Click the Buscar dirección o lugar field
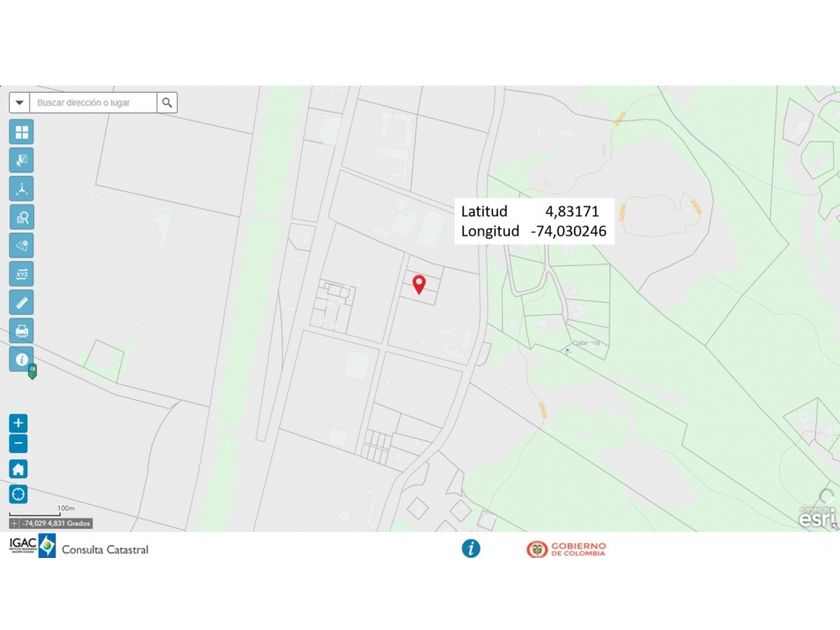Screen dimensions: 840x630 tap(93, 102)
